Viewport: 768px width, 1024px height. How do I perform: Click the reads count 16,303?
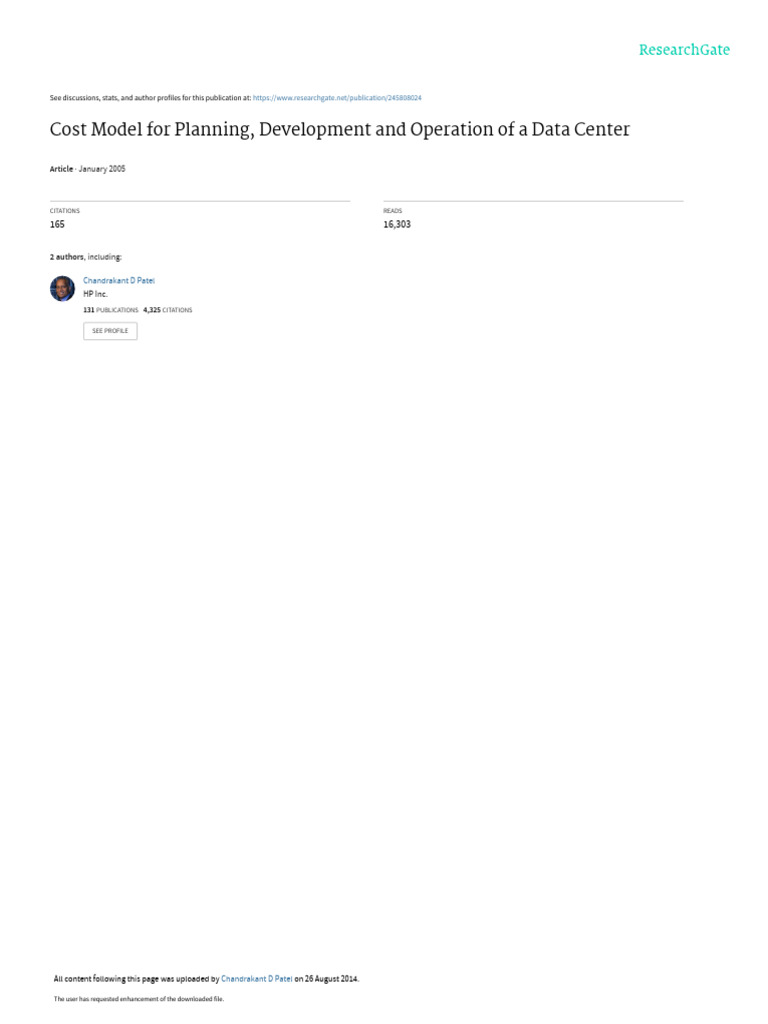coord(397,224)
